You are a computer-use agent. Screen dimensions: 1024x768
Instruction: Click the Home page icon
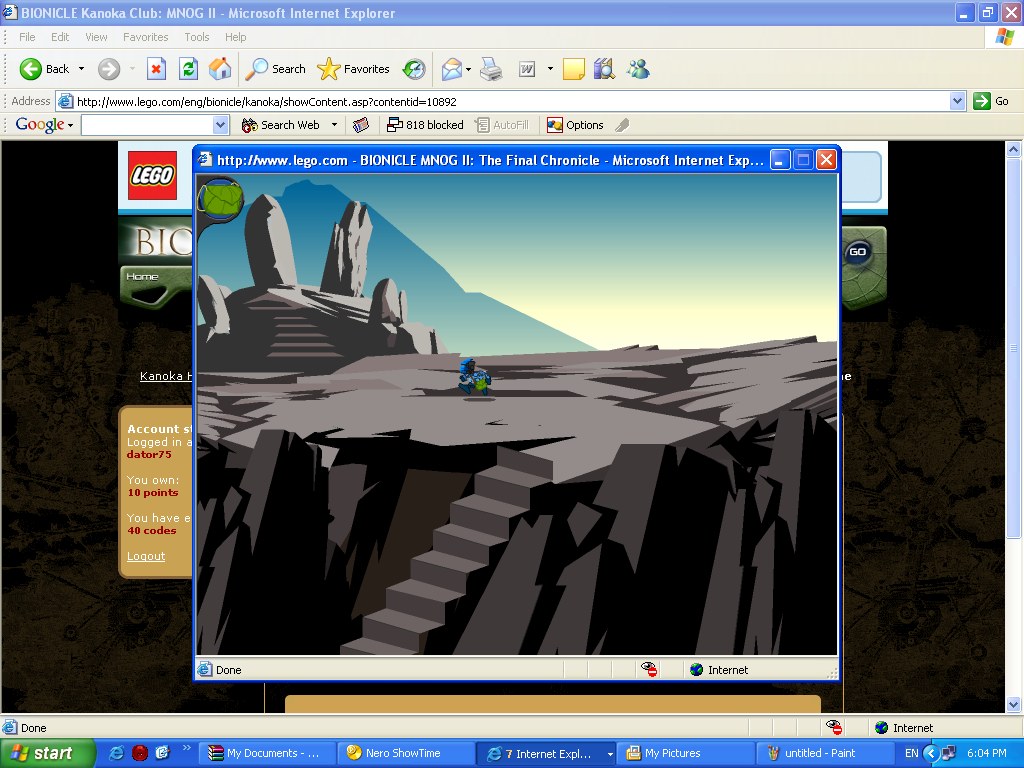tap(220, 69)
